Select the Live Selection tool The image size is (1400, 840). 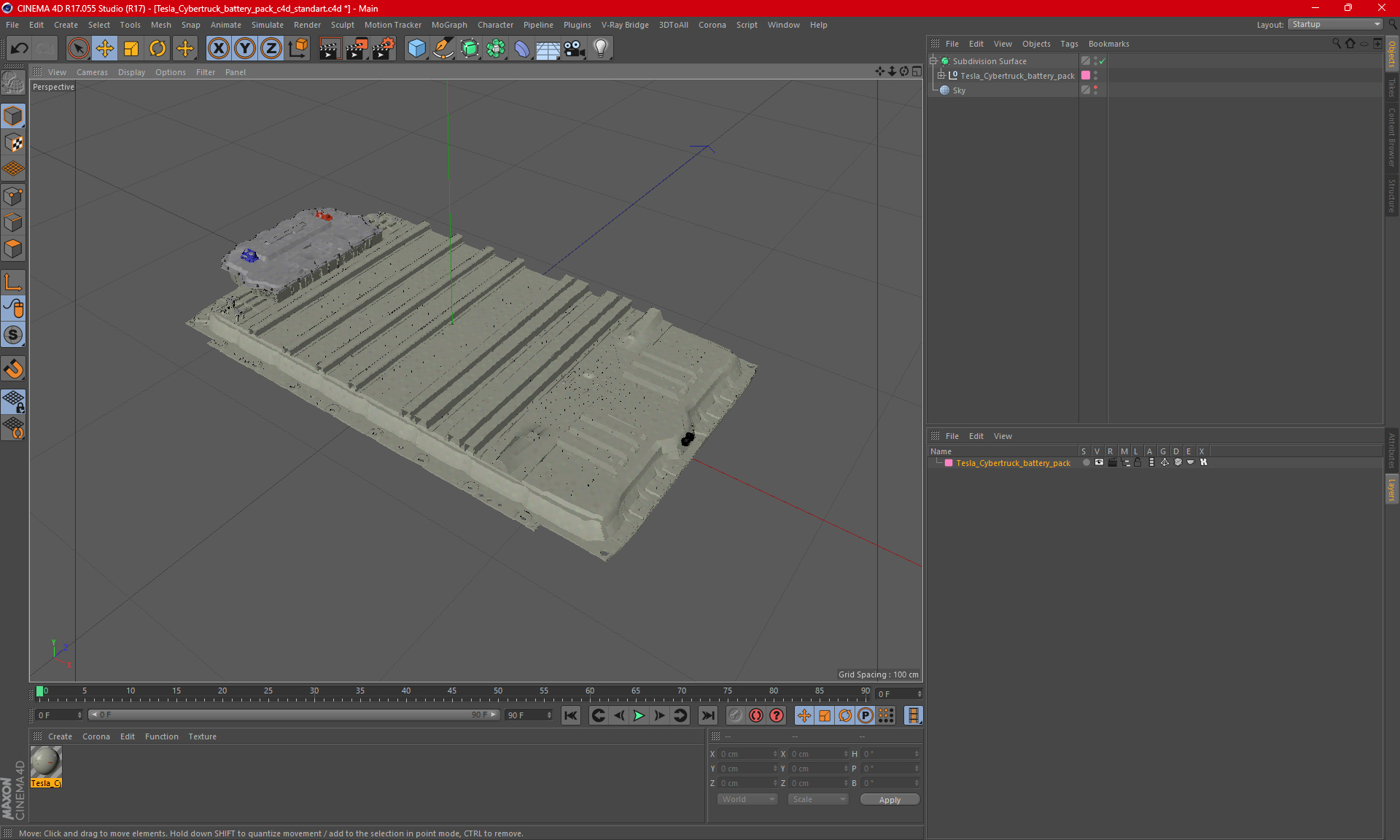[x=78, y=49]
